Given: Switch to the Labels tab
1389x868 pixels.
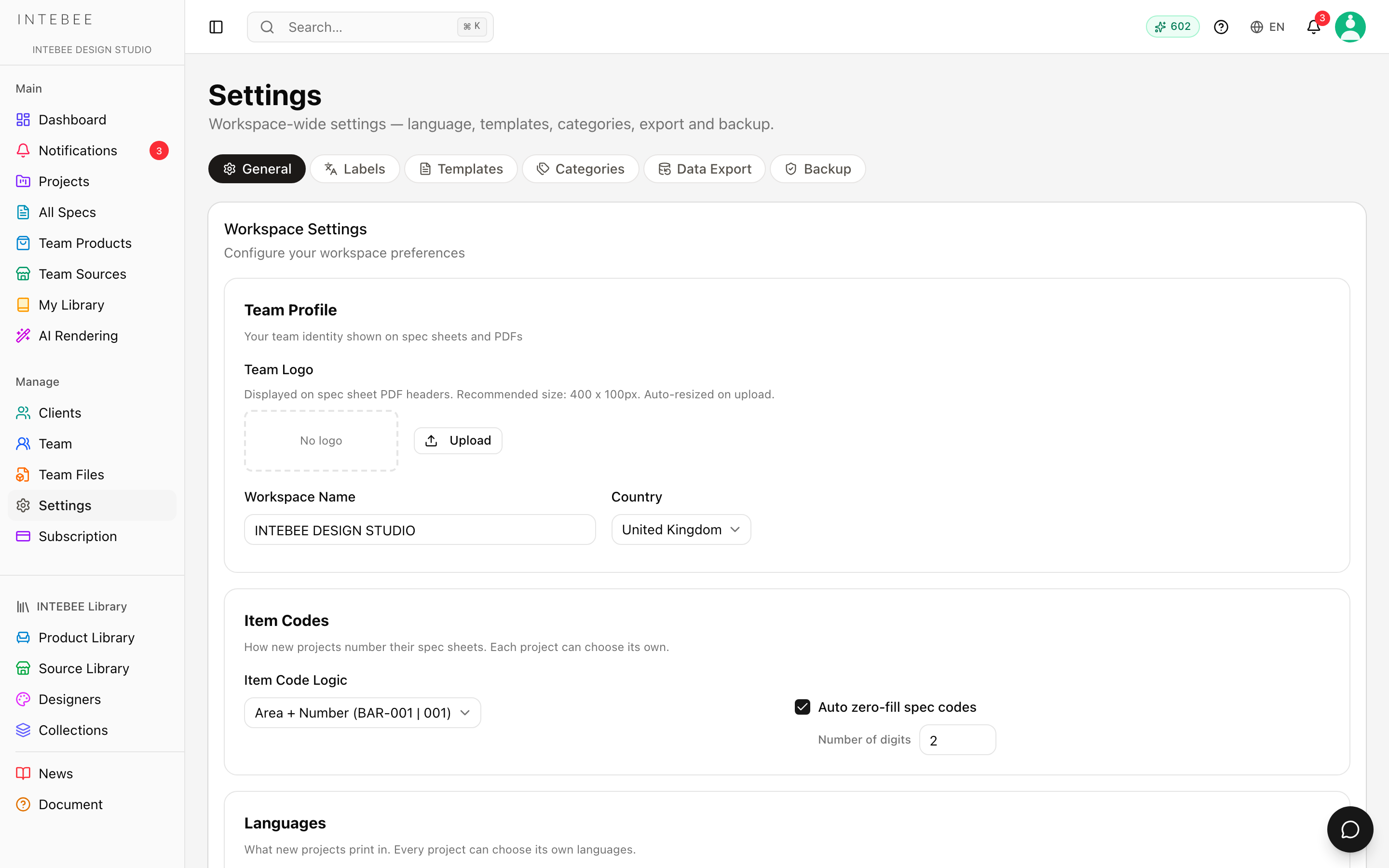Looking at the screenshot, I should pos(354,169).
